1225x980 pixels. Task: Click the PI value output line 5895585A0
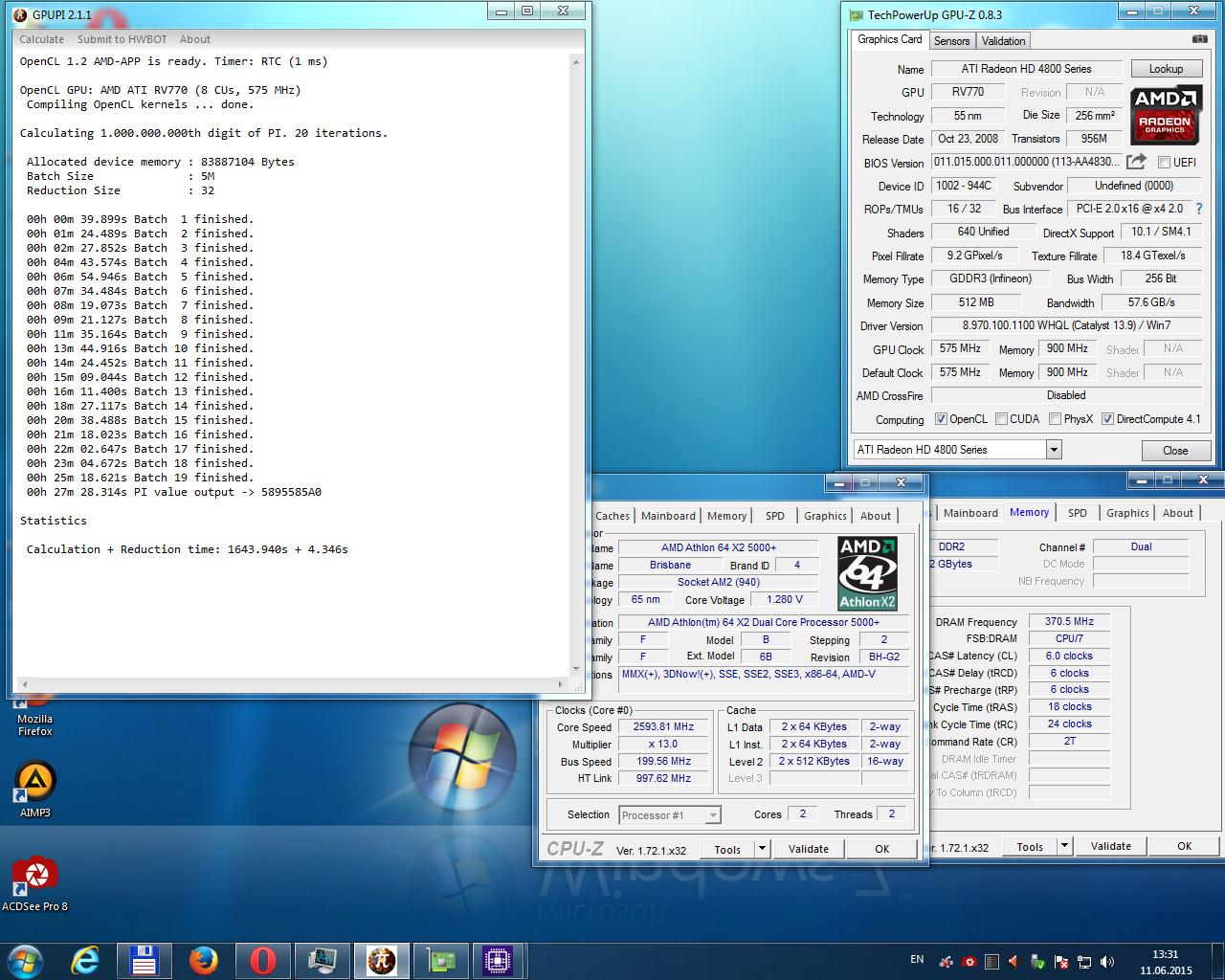(x=173, y=492)
